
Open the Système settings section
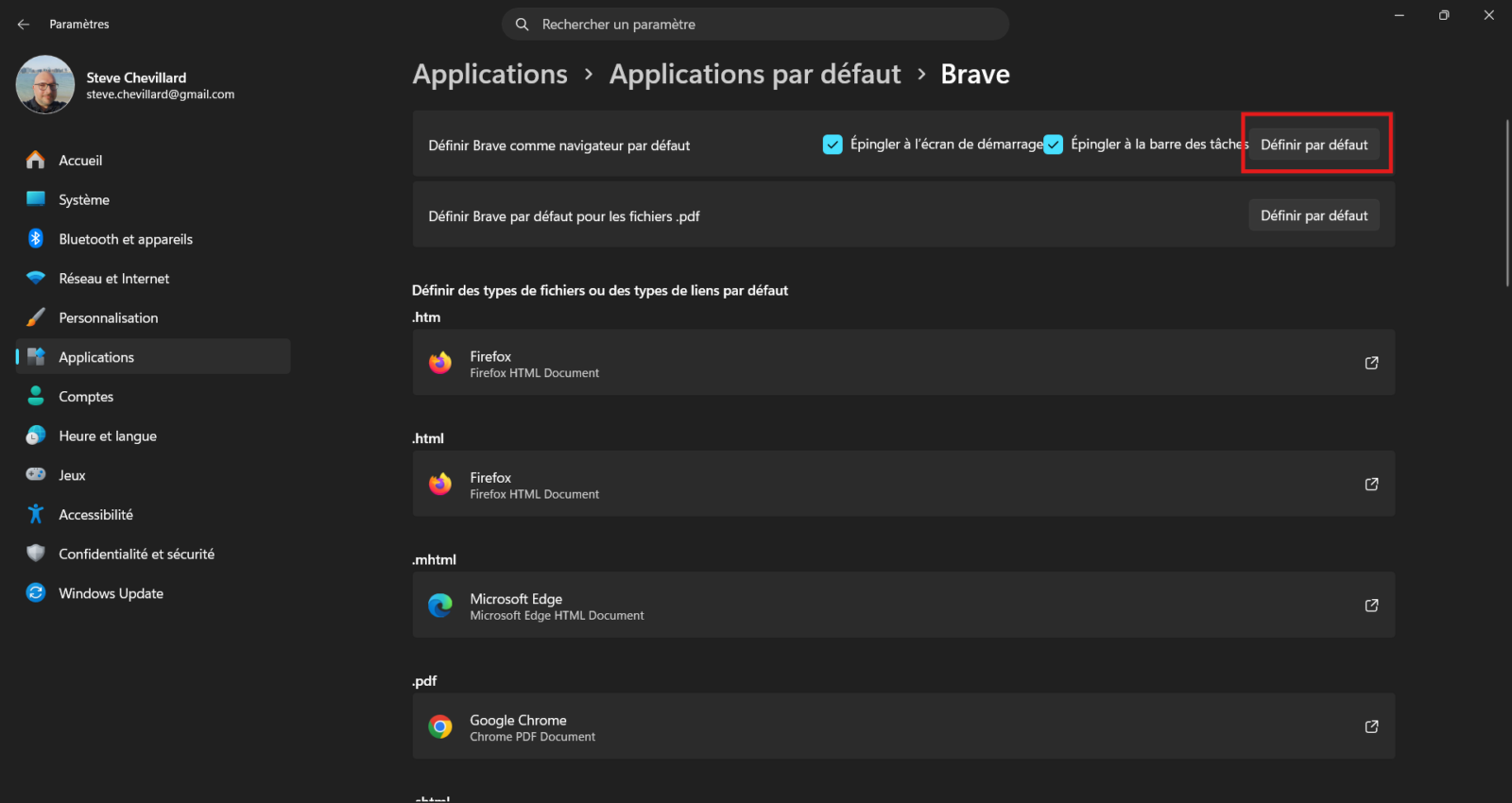pyautogui.click(x=153, y=199)
